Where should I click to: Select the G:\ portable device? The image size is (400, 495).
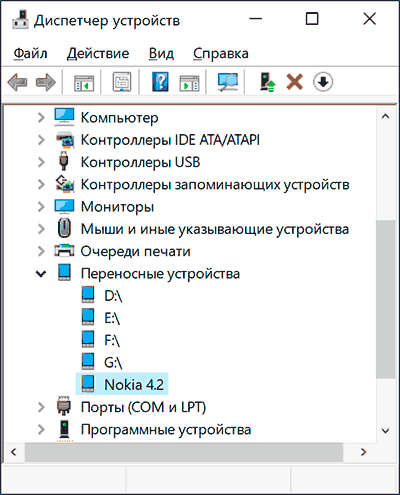113,362
